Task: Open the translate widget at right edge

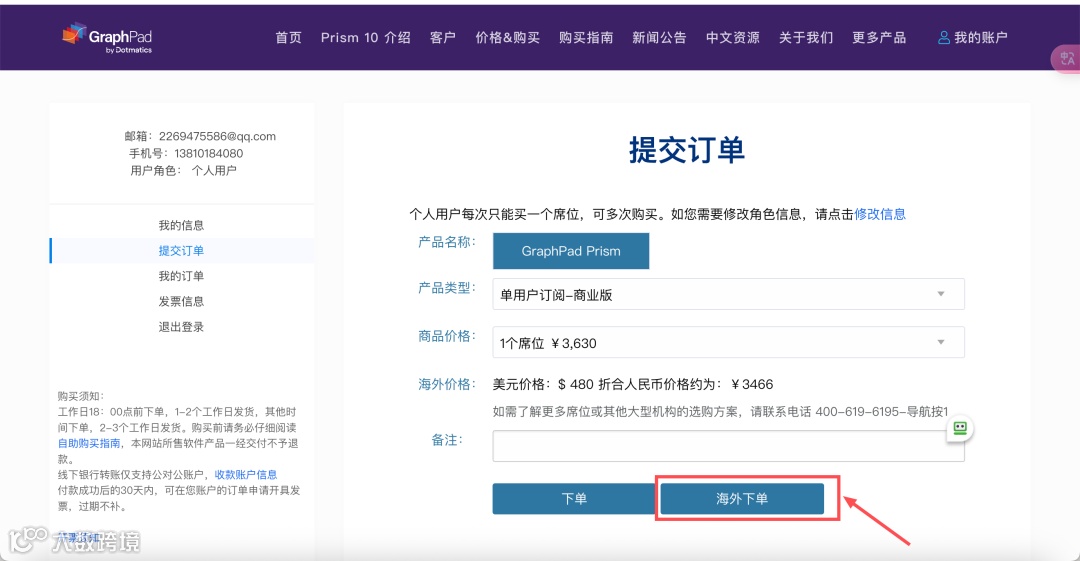Action: [1066, 59]
